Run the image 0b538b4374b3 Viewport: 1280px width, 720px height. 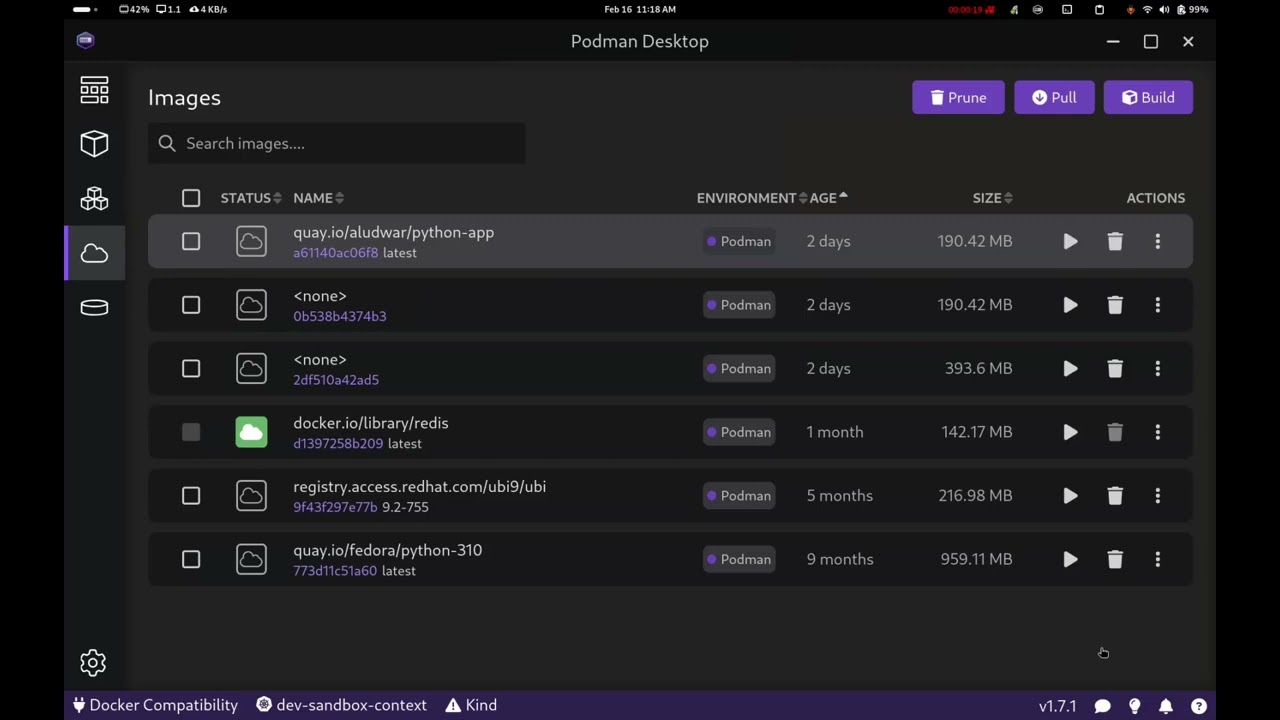[1070, 305]
